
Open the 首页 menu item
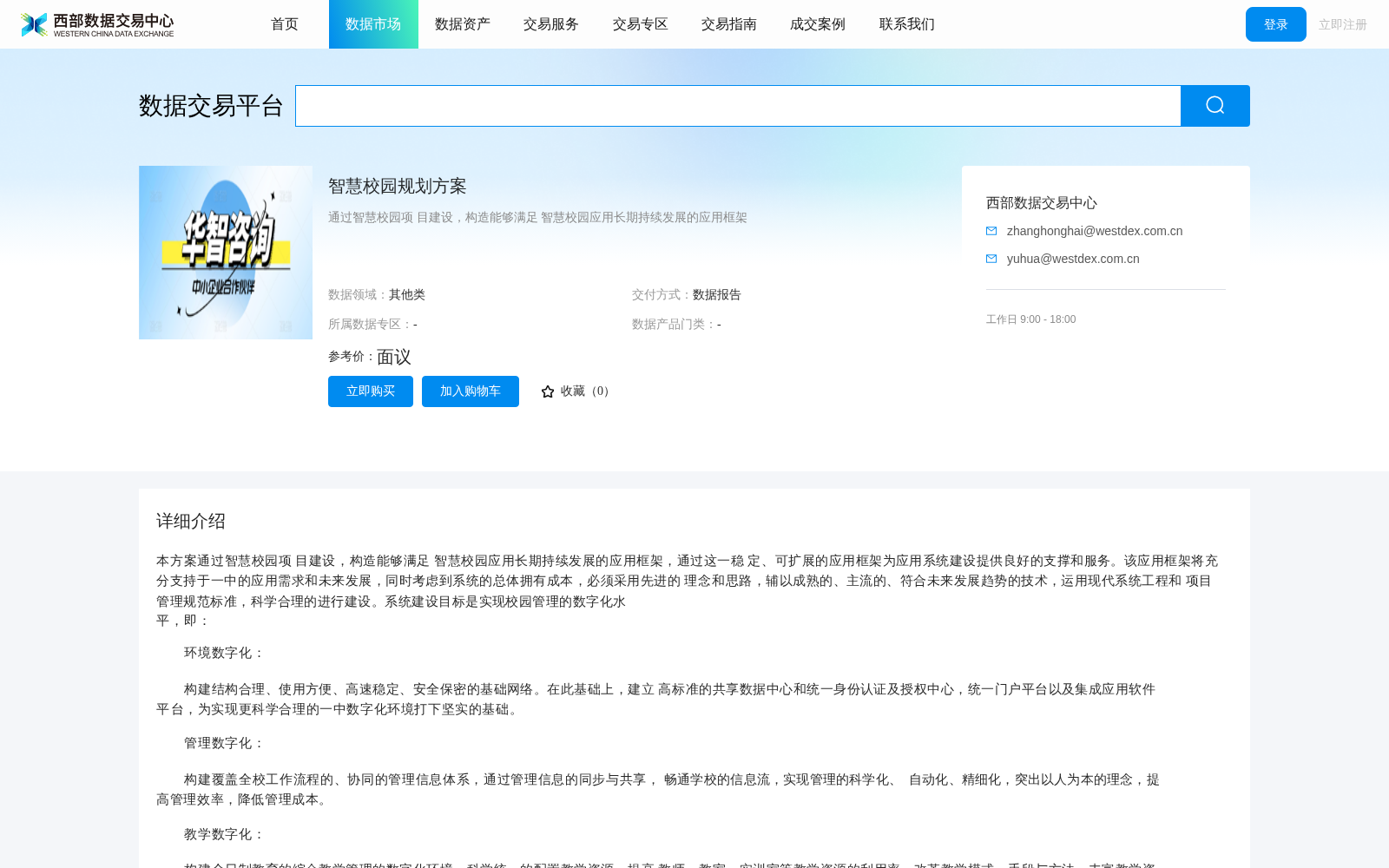pos(285,24)
